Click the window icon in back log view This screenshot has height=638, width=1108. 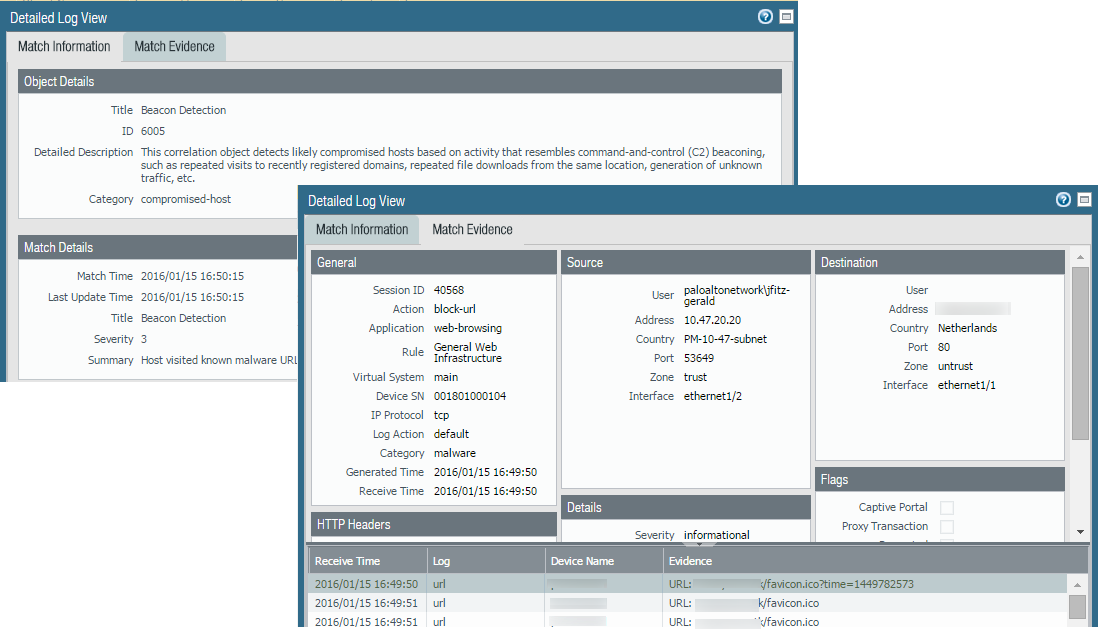click(x=786, y=17)
